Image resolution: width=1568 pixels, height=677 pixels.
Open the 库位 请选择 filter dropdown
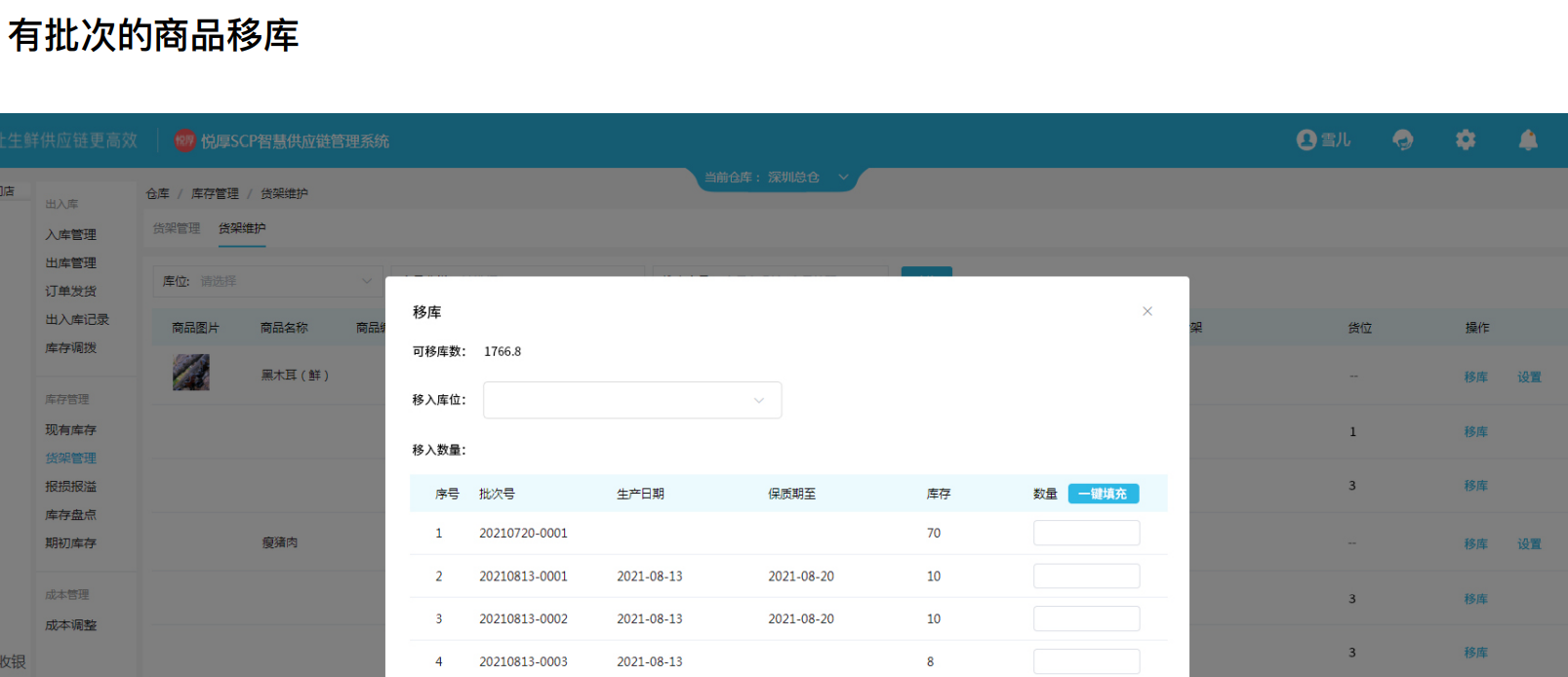pos(267,281)
